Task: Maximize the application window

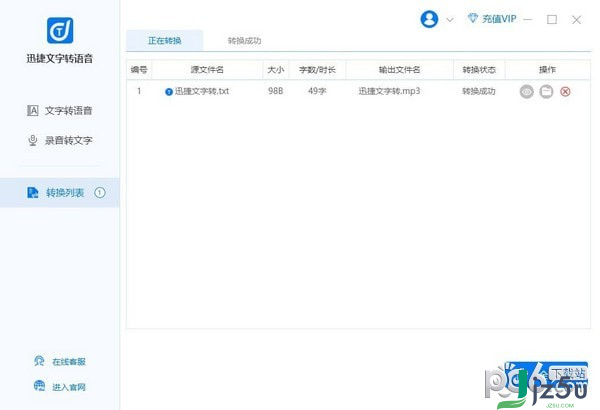Action: tap(552, 20)
